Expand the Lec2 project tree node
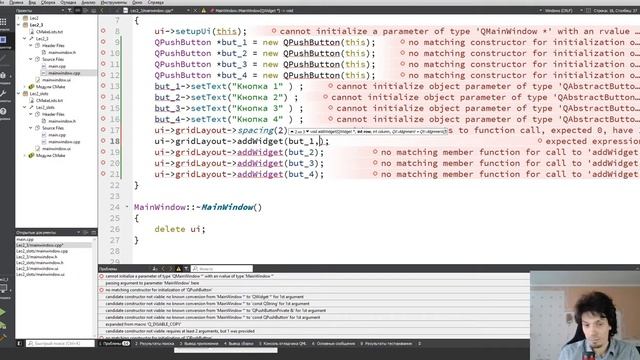This screenshot has height=360, width=640. (19, 18)
